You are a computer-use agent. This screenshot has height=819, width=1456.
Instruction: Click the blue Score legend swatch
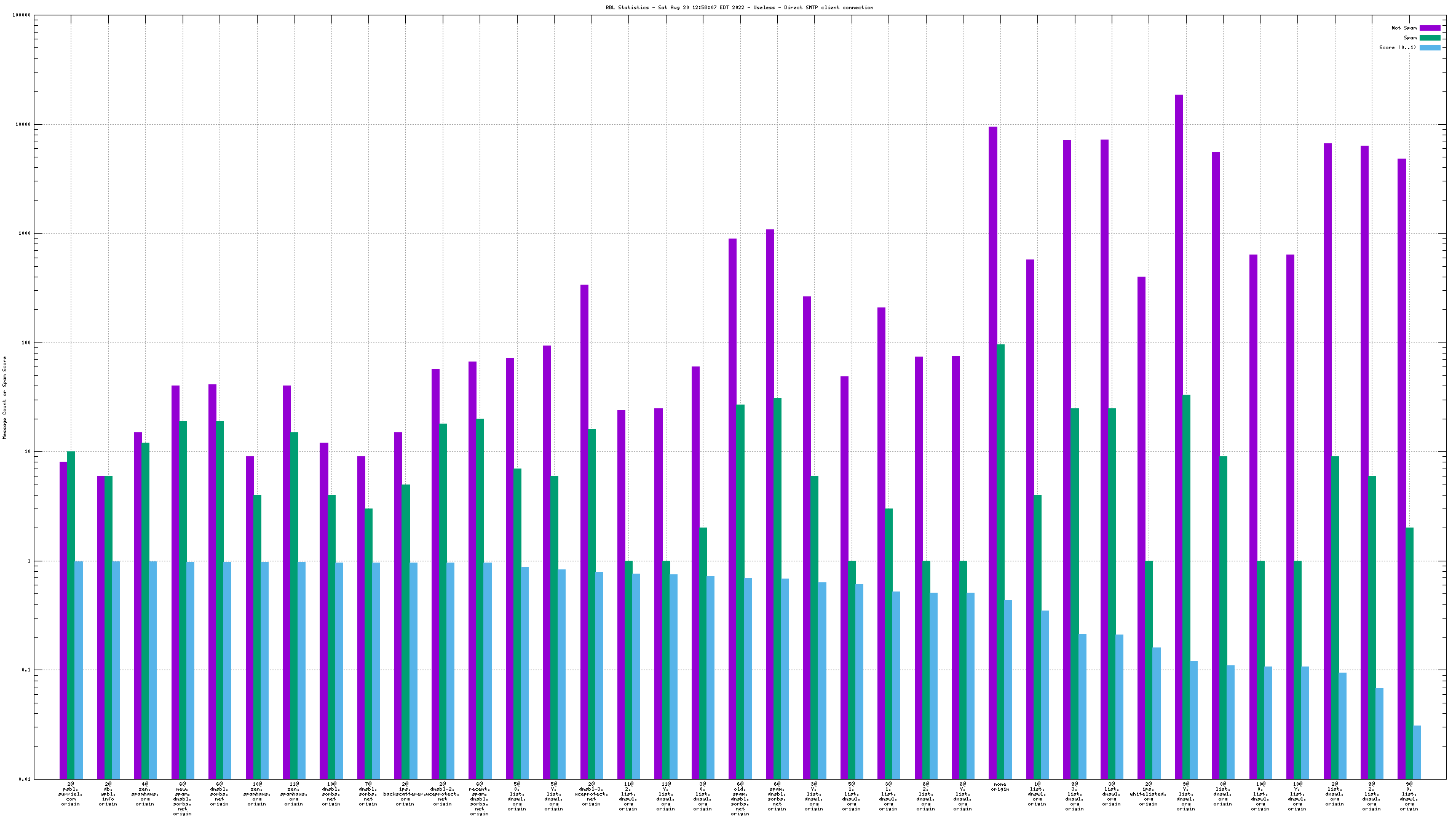click(1430, 48)
